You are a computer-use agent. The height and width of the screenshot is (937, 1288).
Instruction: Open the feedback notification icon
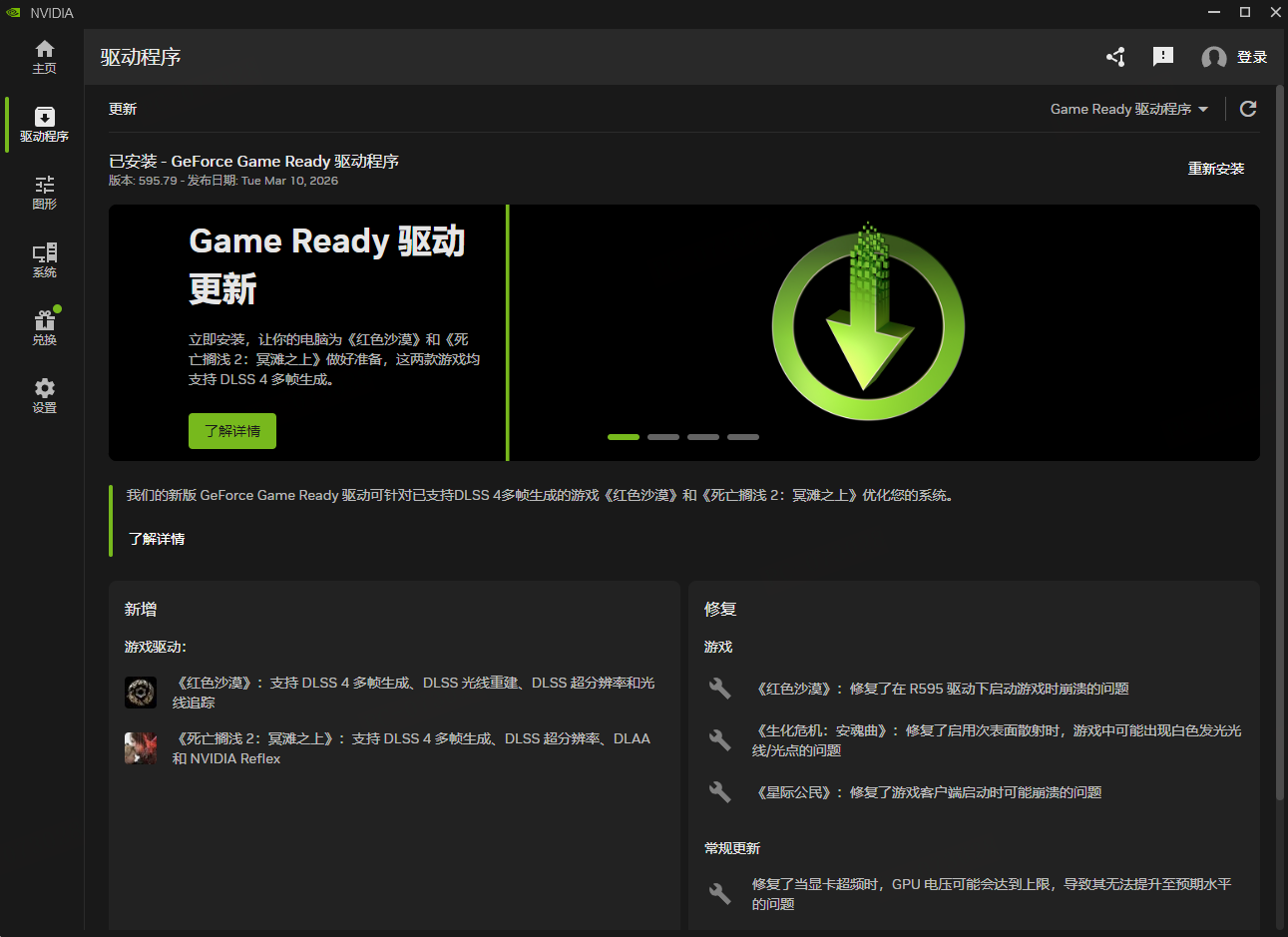(x=1163, y=57)
